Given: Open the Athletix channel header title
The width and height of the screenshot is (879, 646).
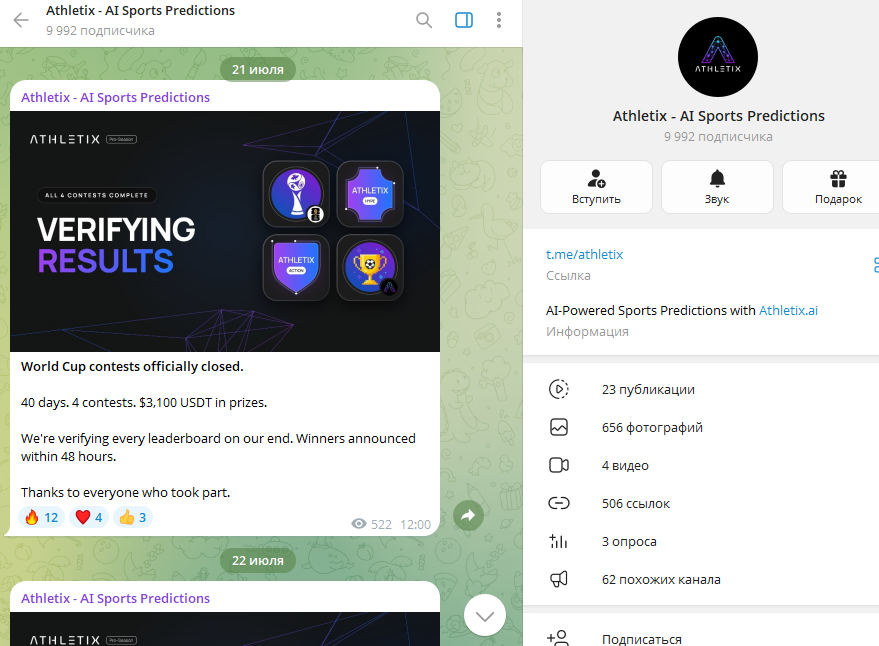Looking at the screenshot, I should tap(140, 11).
